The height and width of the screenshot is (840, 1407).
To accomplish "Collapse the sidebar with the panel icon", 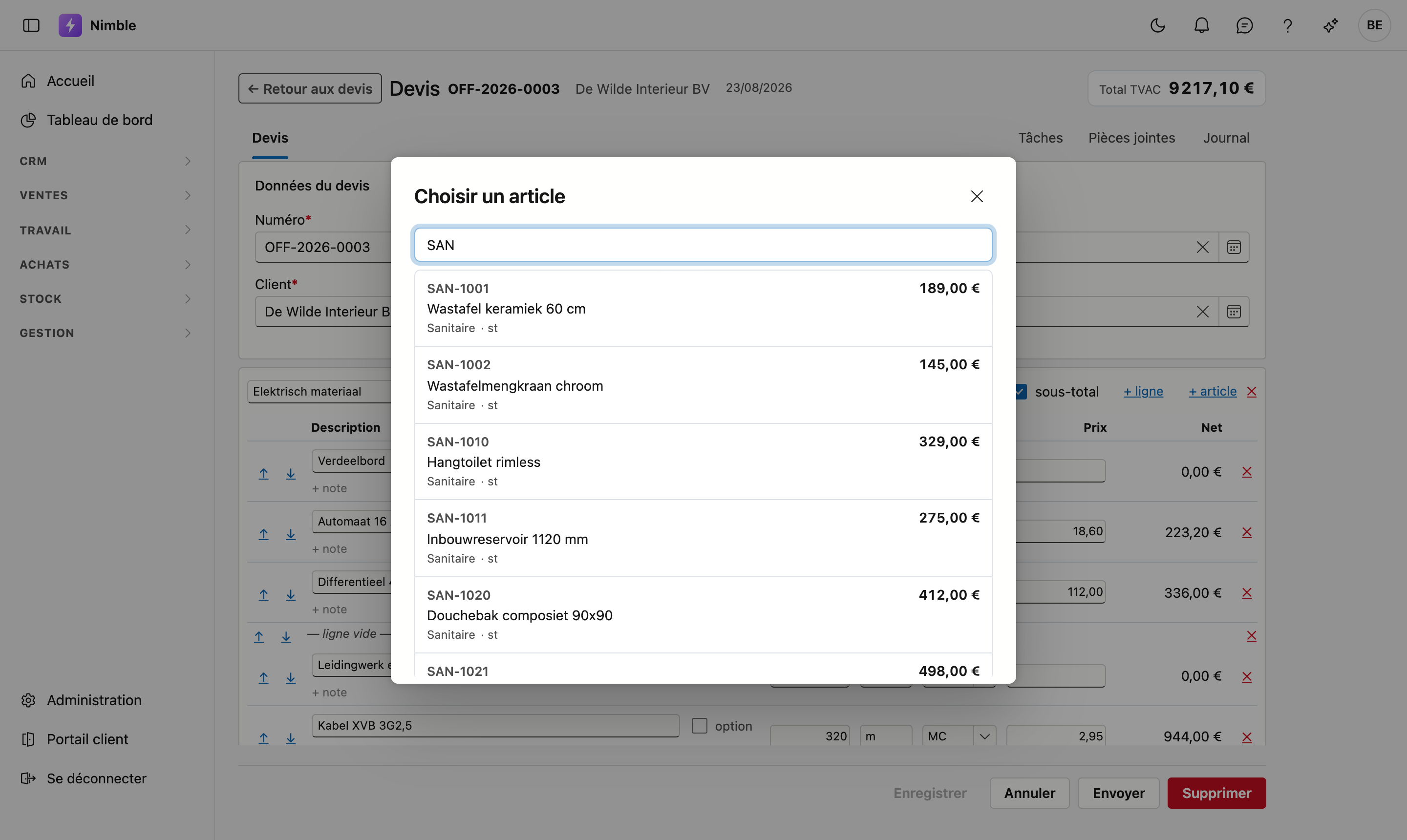I will [x=31, y=25].
